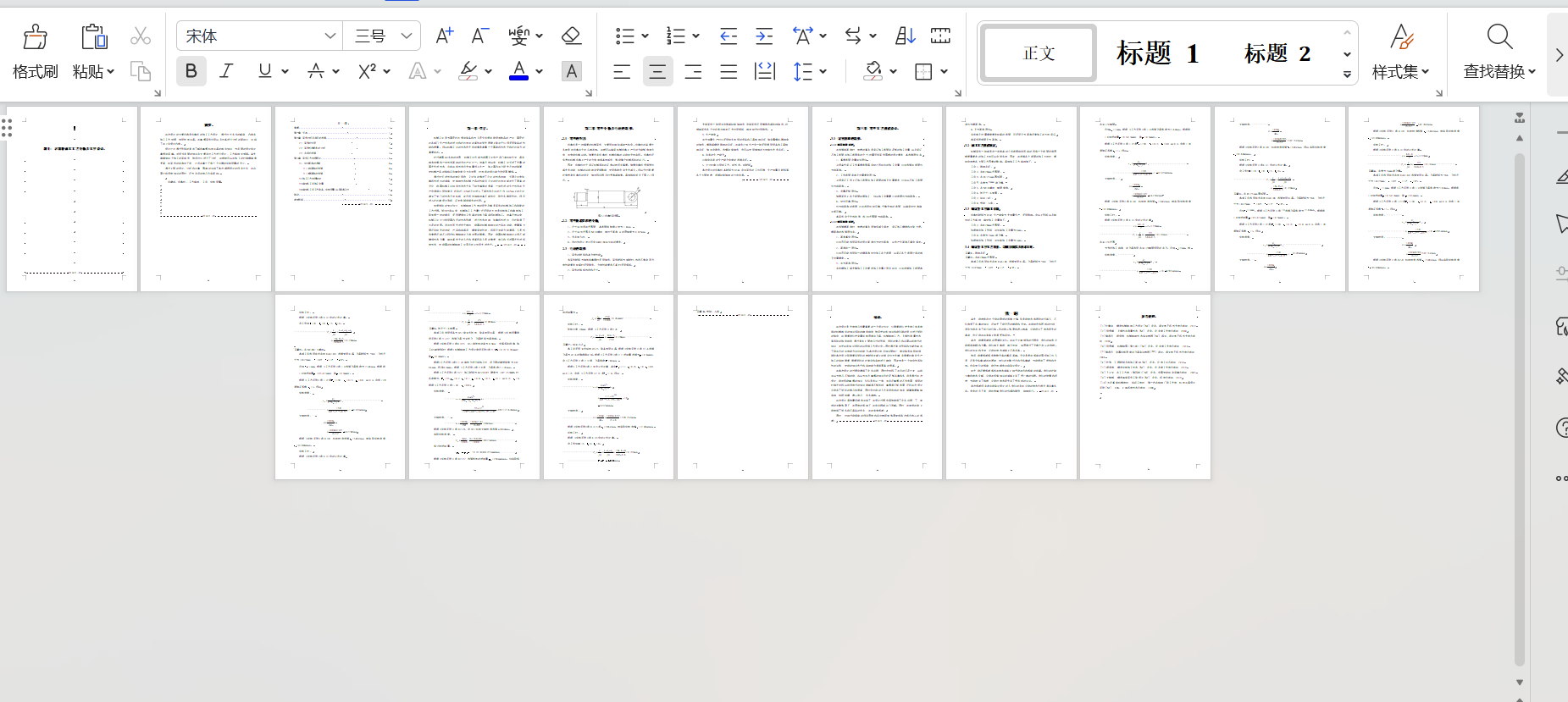Cut selection with the scissors icon
Image resolution: width=1568 pixels, height=702 pixels.
[141, 36]
